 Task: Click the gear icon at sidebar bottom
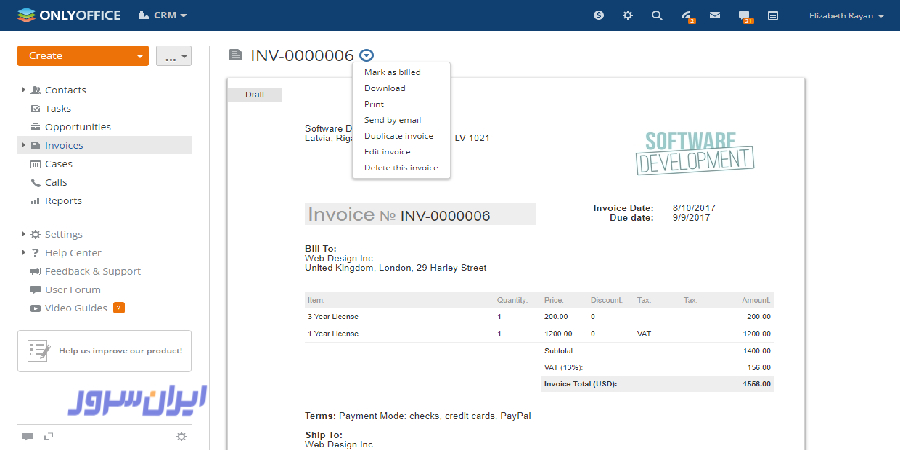(x=181, y=436)
